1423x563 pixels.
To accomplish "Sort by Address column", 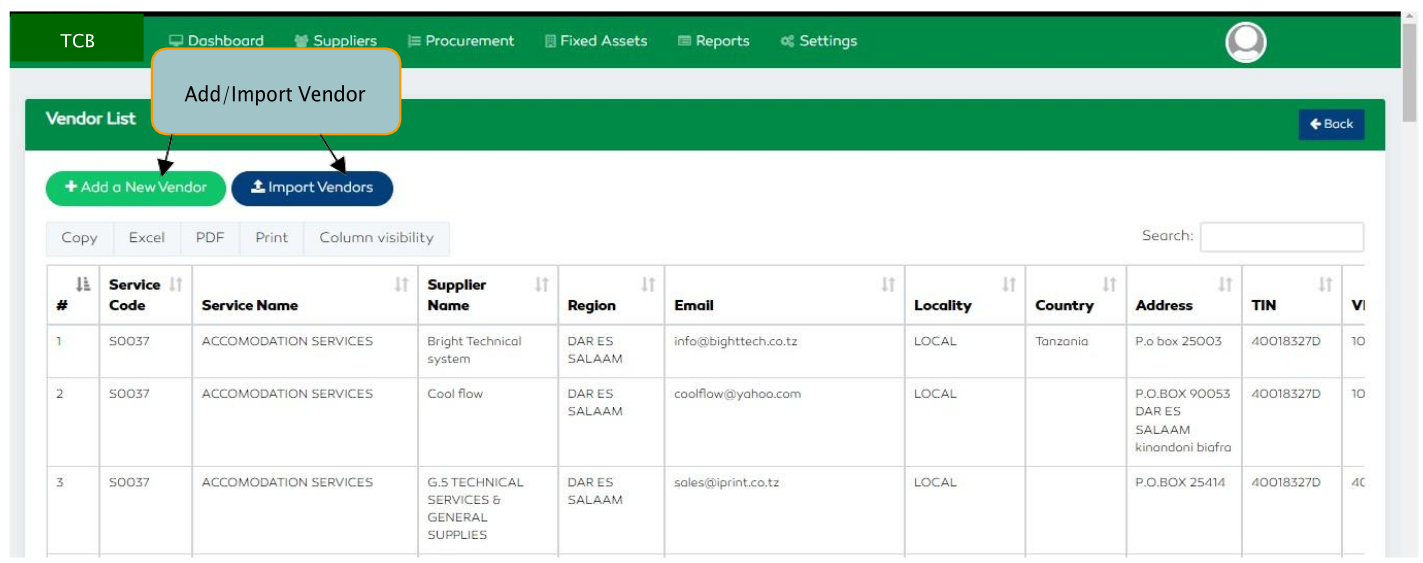I will pos(1184,295).
